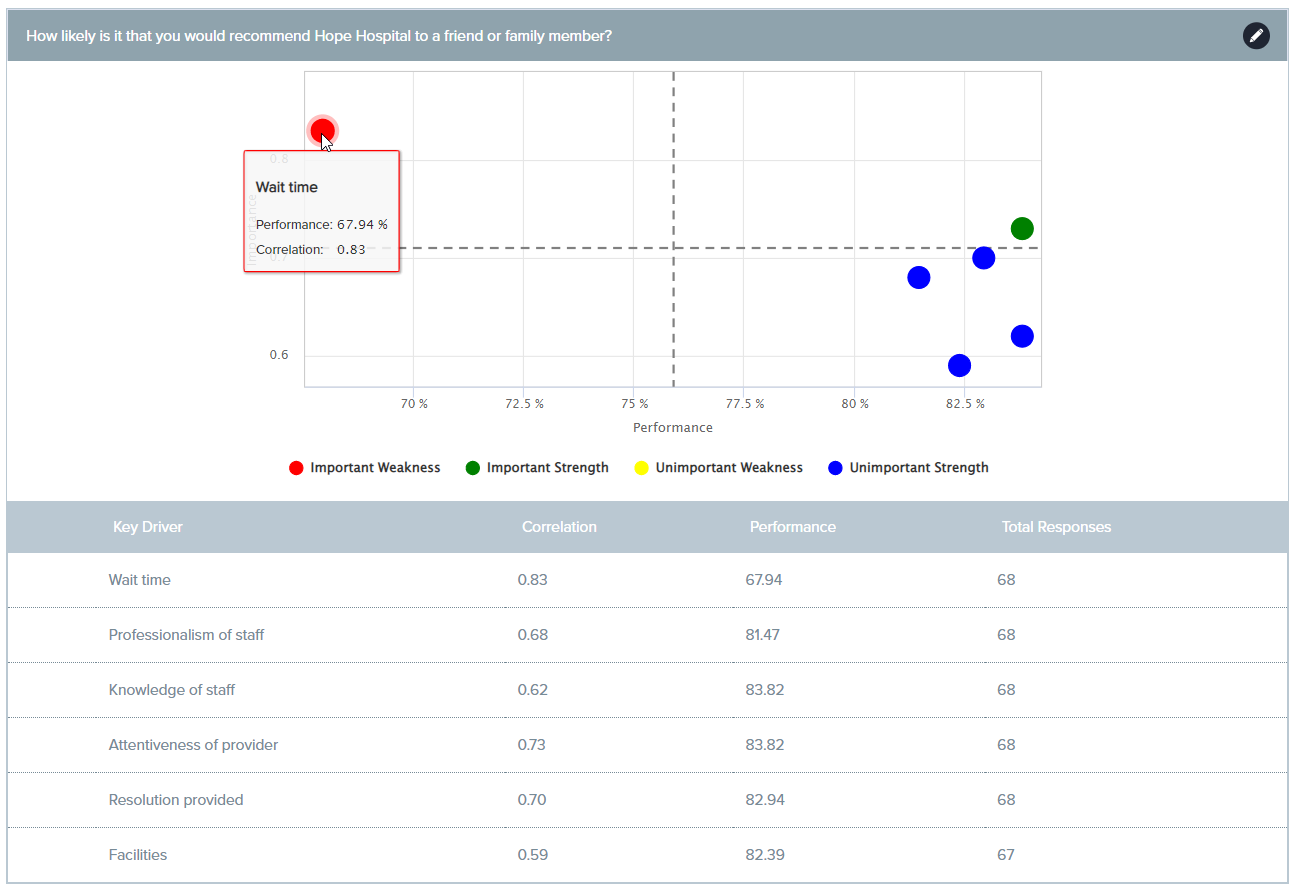The height and width of the screenshot is (891, 1297).
Task: Click the Wait time tooltip box
Action: 321,212
